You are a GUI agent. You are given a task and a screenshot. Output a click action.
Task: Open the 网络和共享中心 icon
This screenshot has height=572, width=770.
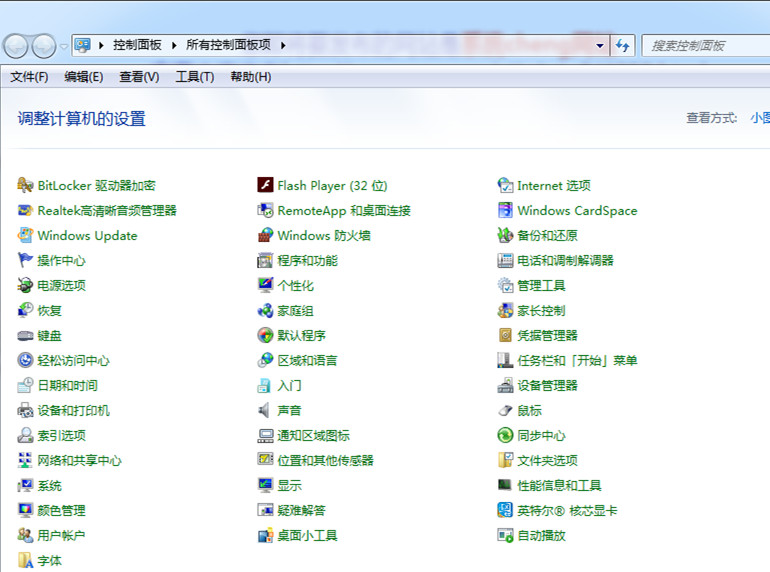tap(25, 460)
